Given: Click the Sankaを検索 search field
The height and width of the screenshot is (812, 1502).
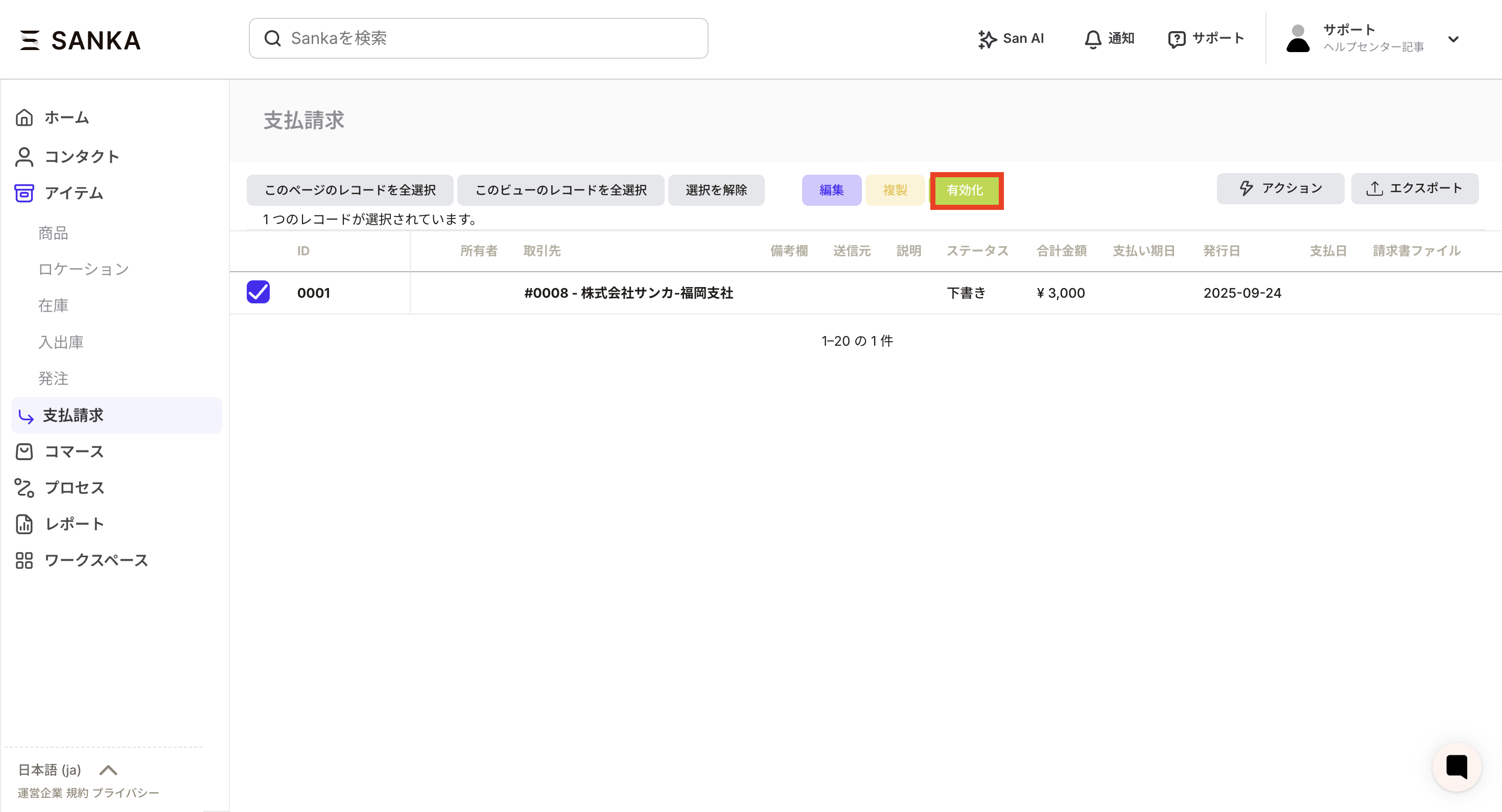Looking at the screenshot, I should (x=478, y=38).
